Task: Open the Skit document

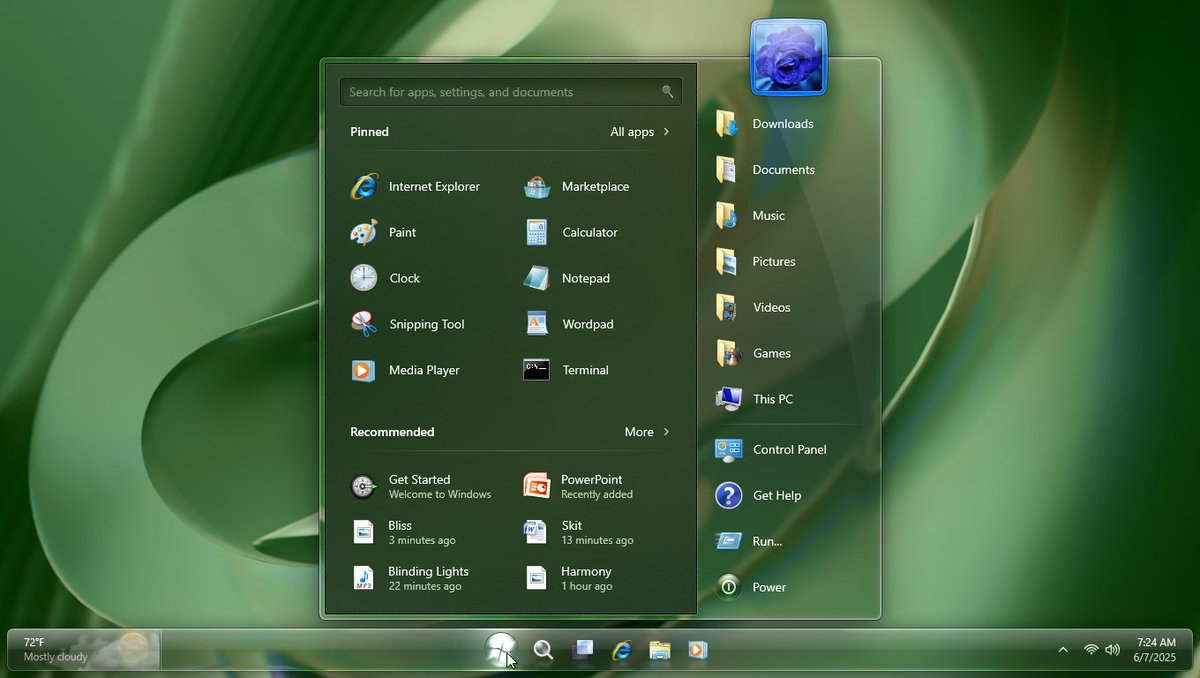Action: pyautogui.click(x=578, y=532)
